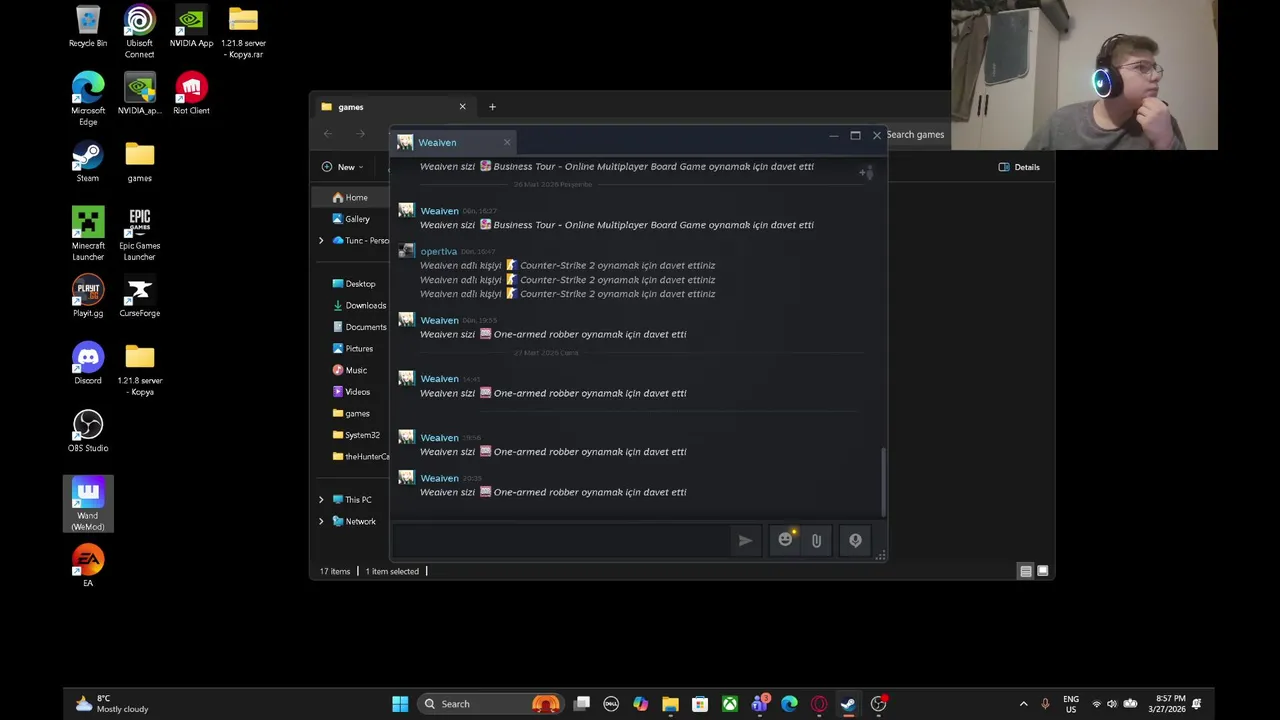Click the Steam chat vertical scrollbar

point(883,480)
